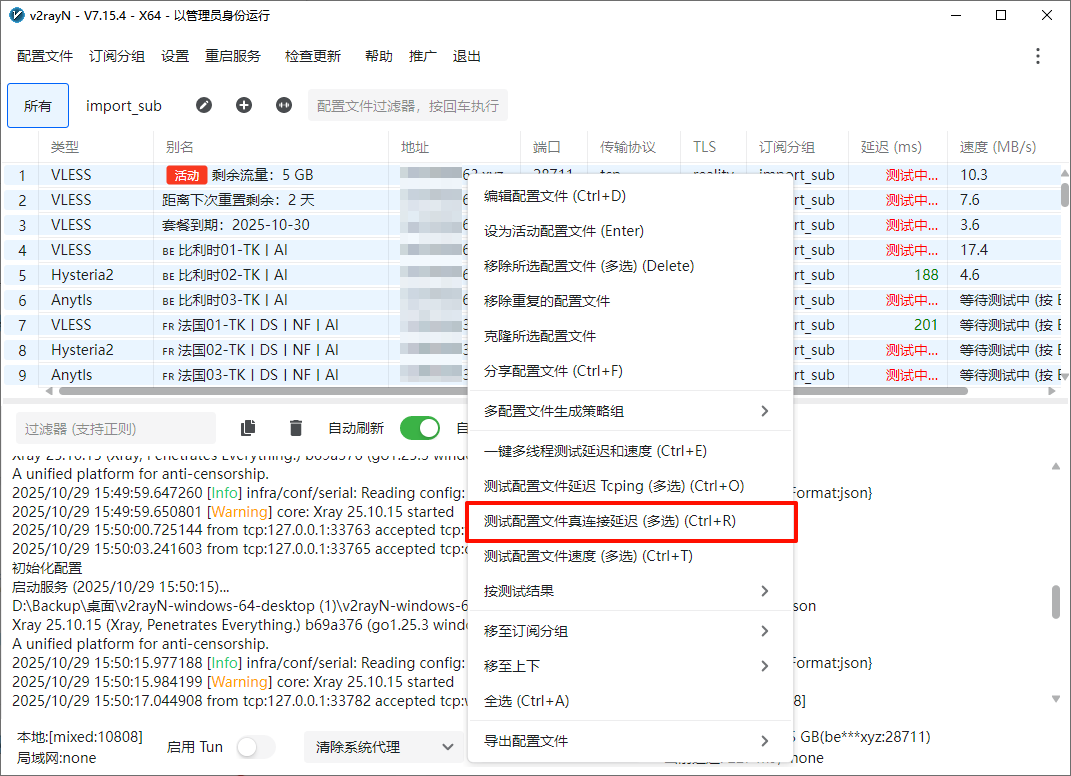Select 测试配置文件真连接延迟 in context menu
The width and height of the screenshot is (1071, 776).
(630, 521)
